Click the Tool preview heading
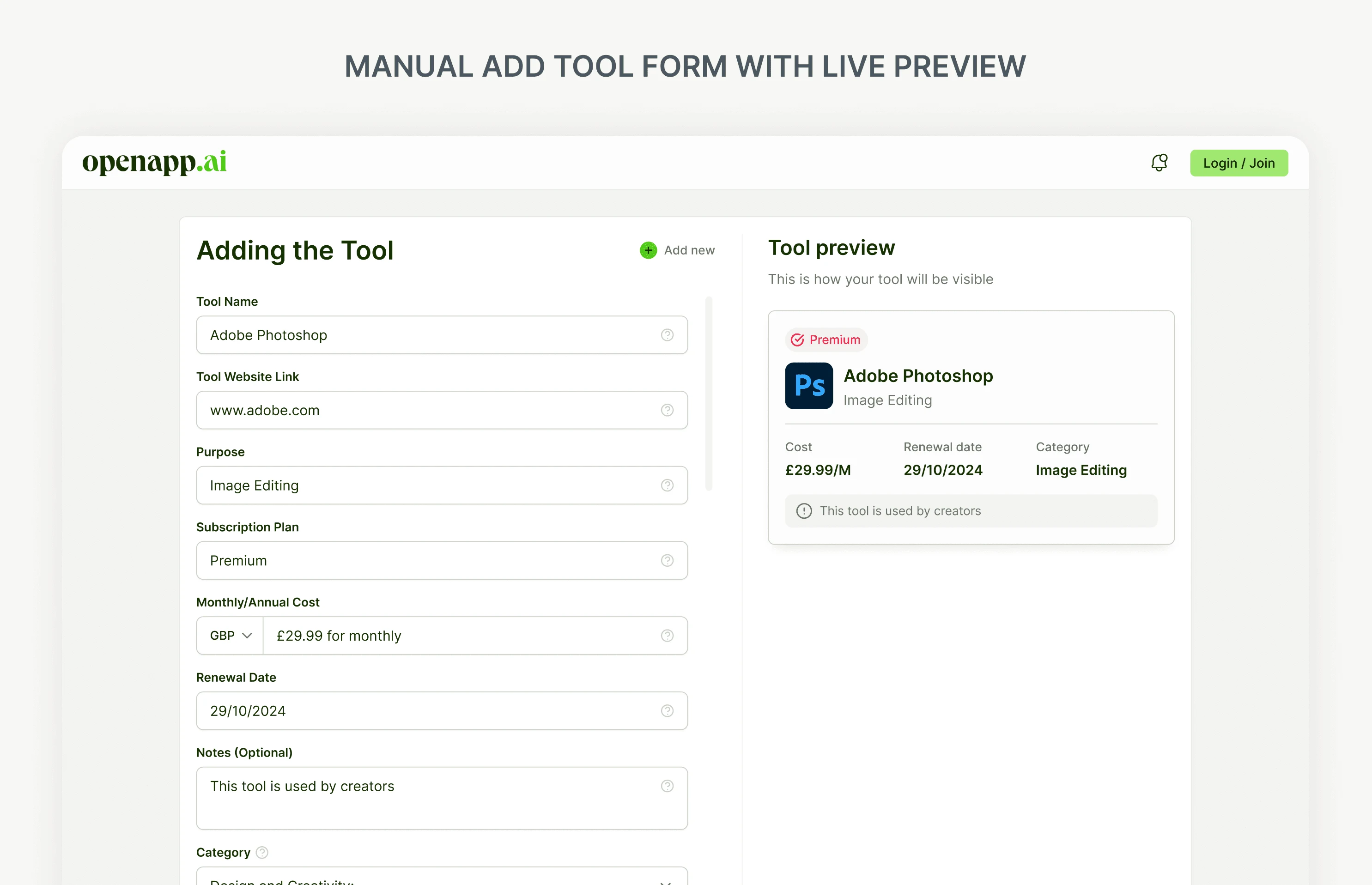The image size is (1372, 885). (x=831, y=248)
